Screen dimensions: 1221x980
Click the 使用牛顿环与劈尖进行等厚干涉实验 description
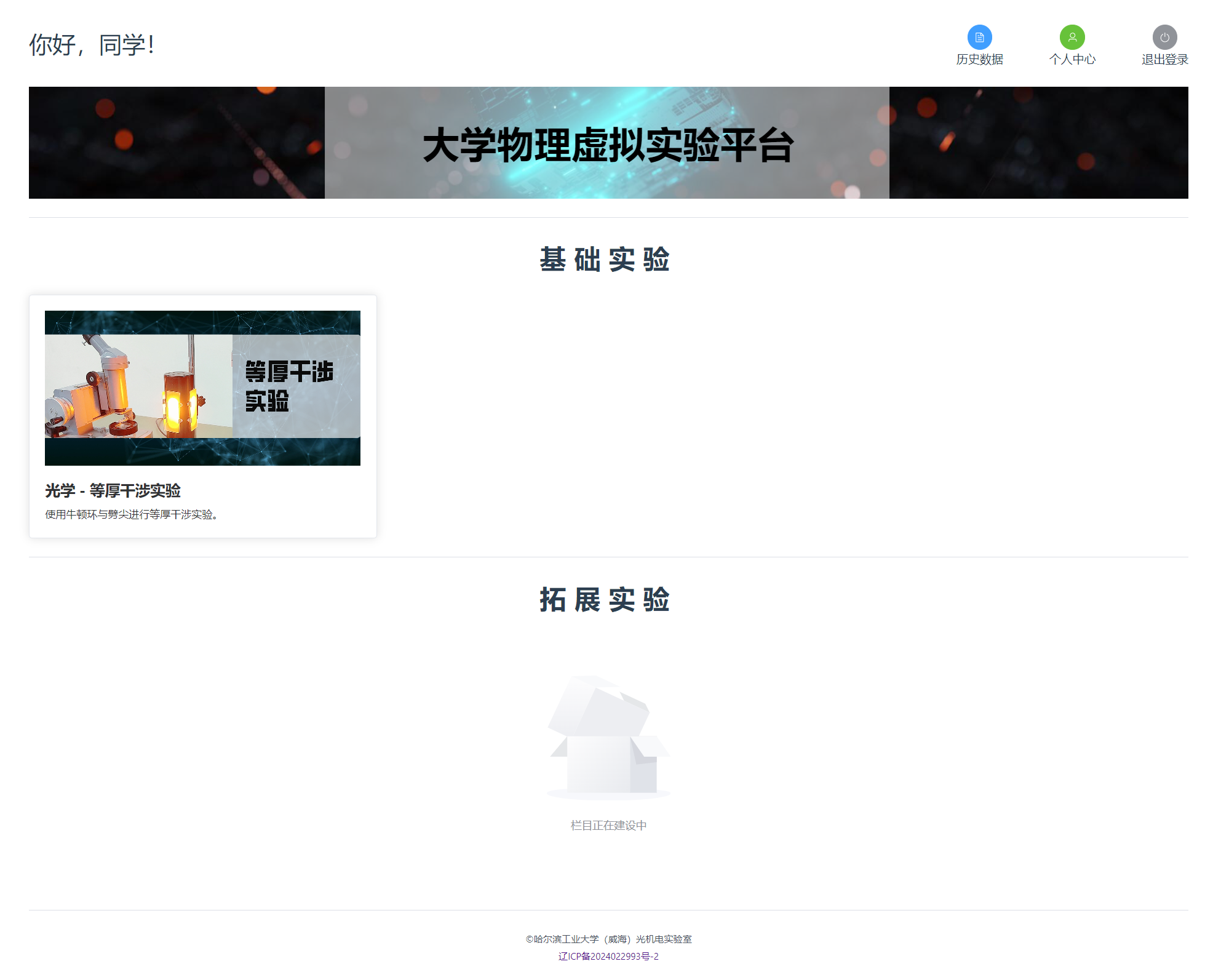click(x=132, y=514)
